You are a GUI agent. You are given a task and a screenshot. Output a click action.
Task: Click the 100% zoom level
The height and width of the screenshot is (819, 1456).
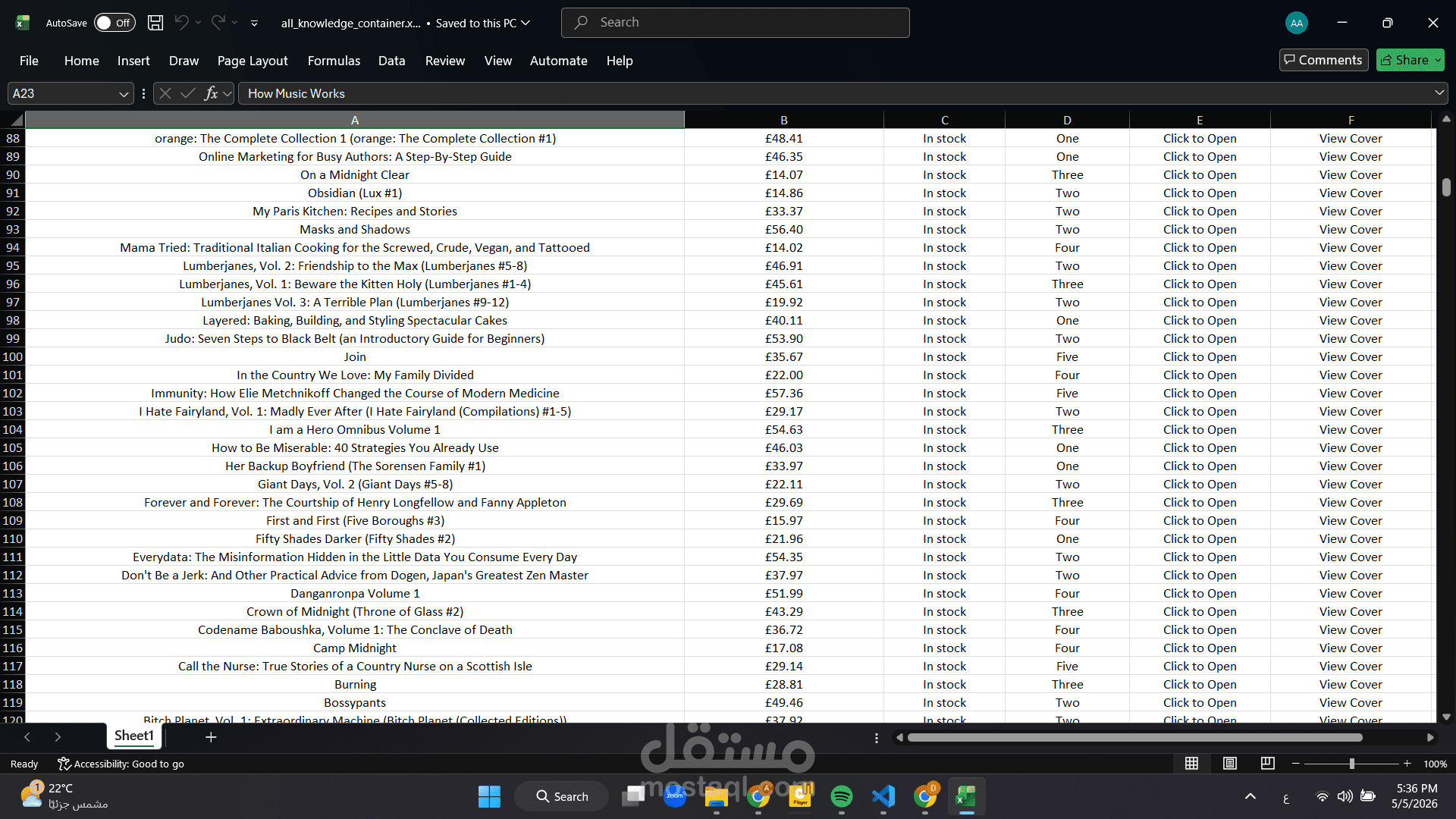pyautogui.click(x=1435, y=764)
